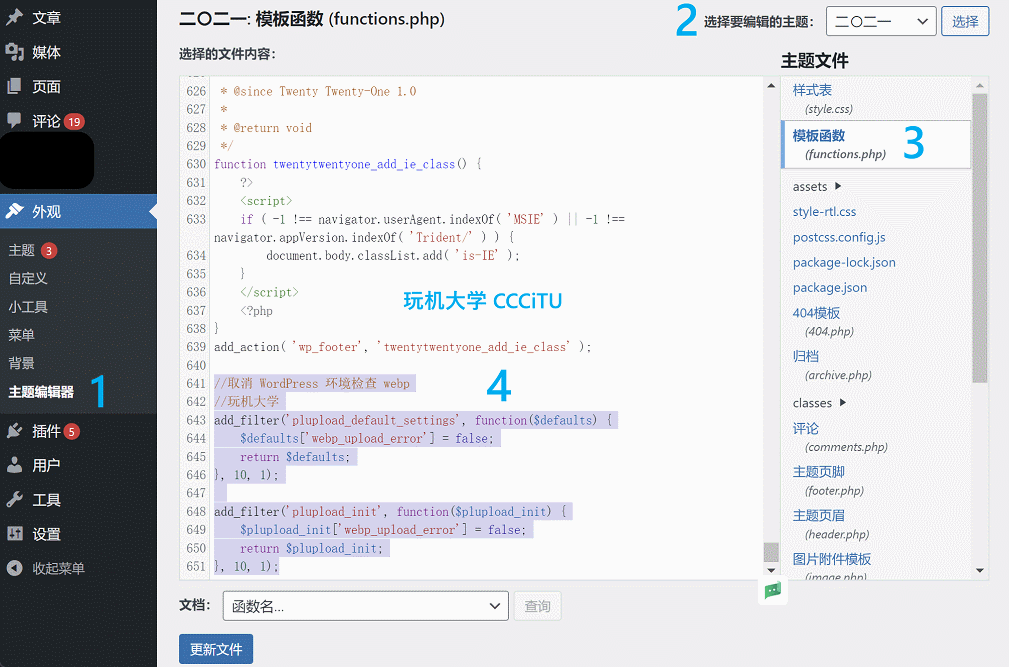
Task: Open the 工具 (Tools) wrench icon
Action: pos(13,500)
